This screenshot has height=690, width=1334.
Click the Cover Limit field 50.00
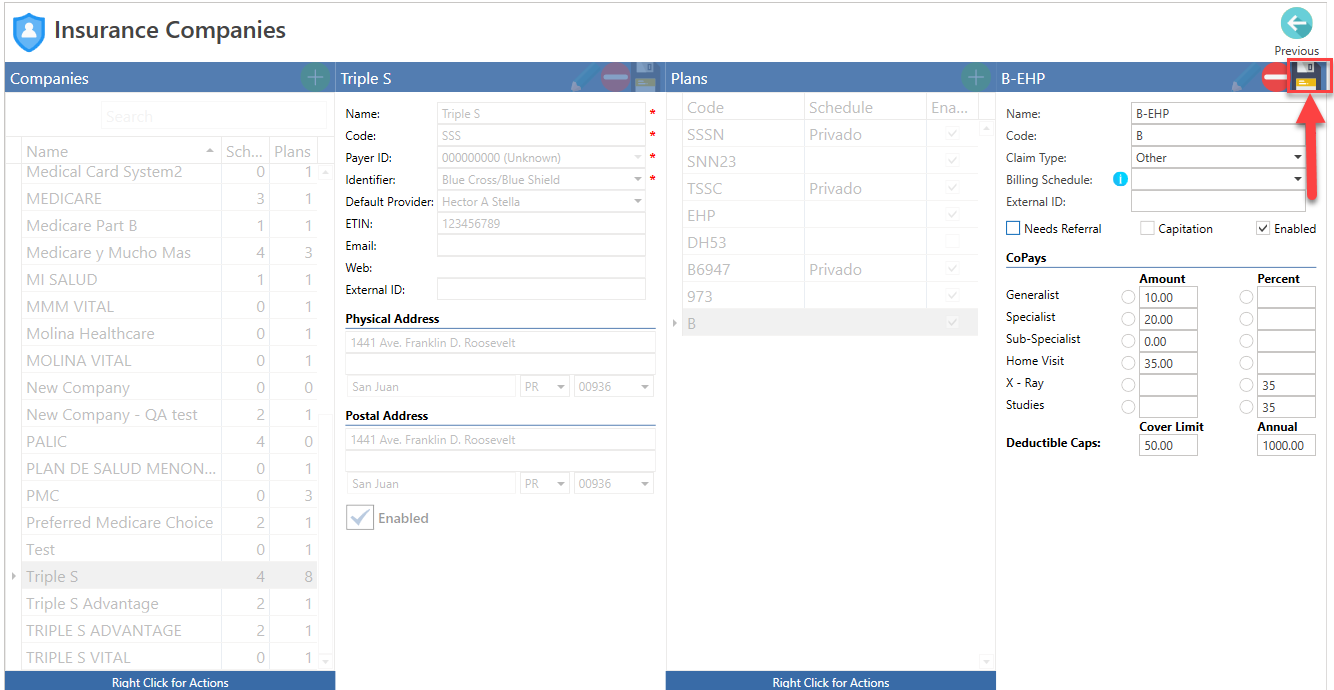coord(1168,445)
